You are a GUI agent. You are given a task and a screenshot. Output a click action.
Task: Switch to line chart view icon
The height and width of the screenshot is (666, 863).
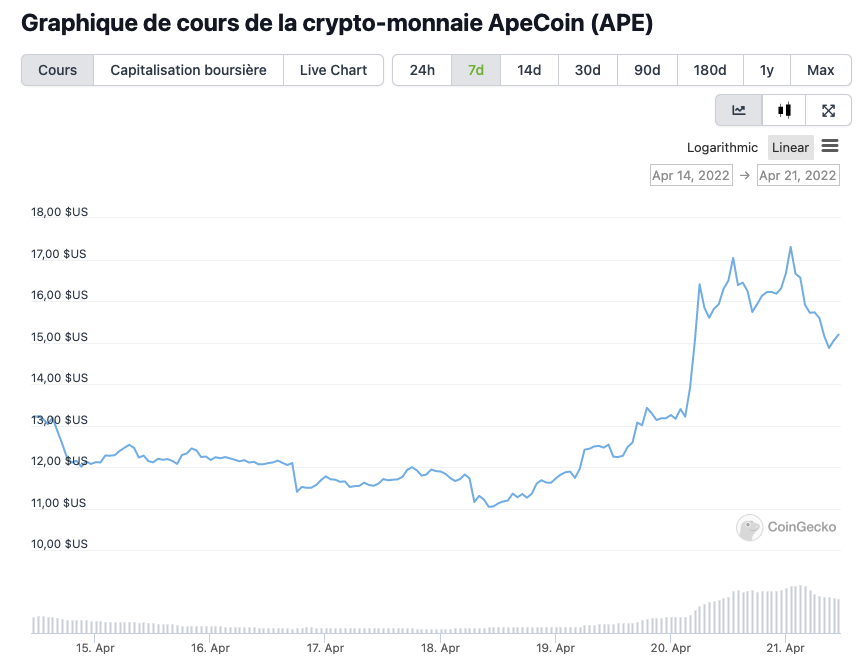point(739,110)
